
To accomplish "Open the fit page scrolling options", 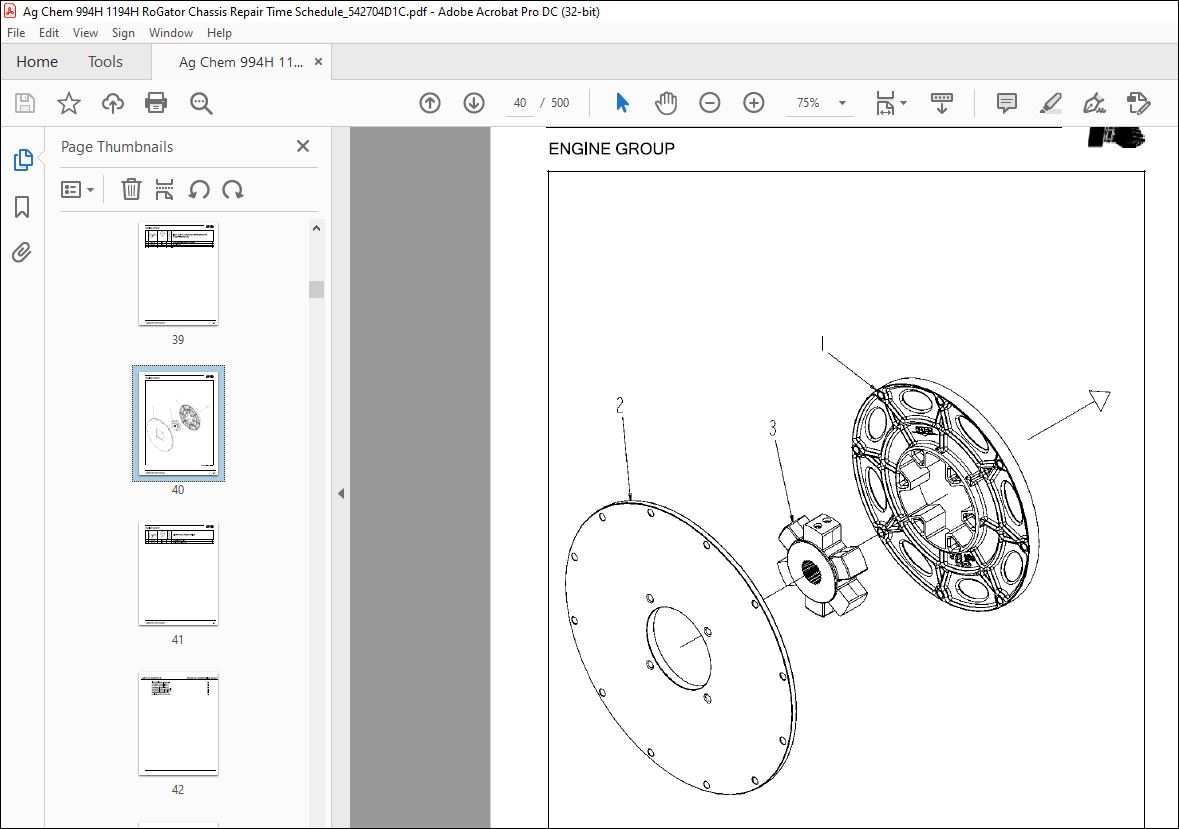I will (891, 103).
